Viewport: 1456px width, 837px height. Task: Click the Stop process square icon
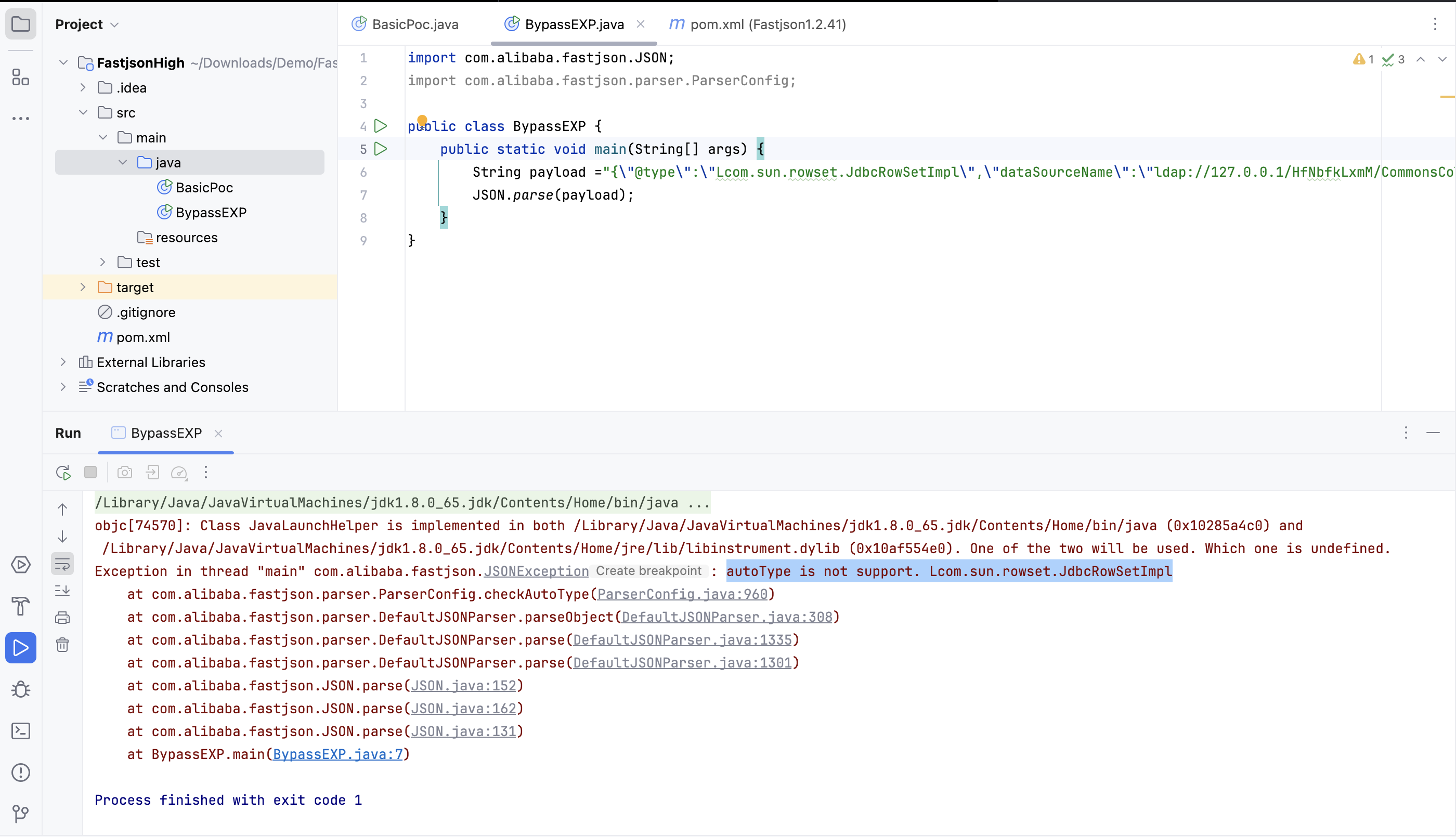pyautogui.click(x=90, y=473)
